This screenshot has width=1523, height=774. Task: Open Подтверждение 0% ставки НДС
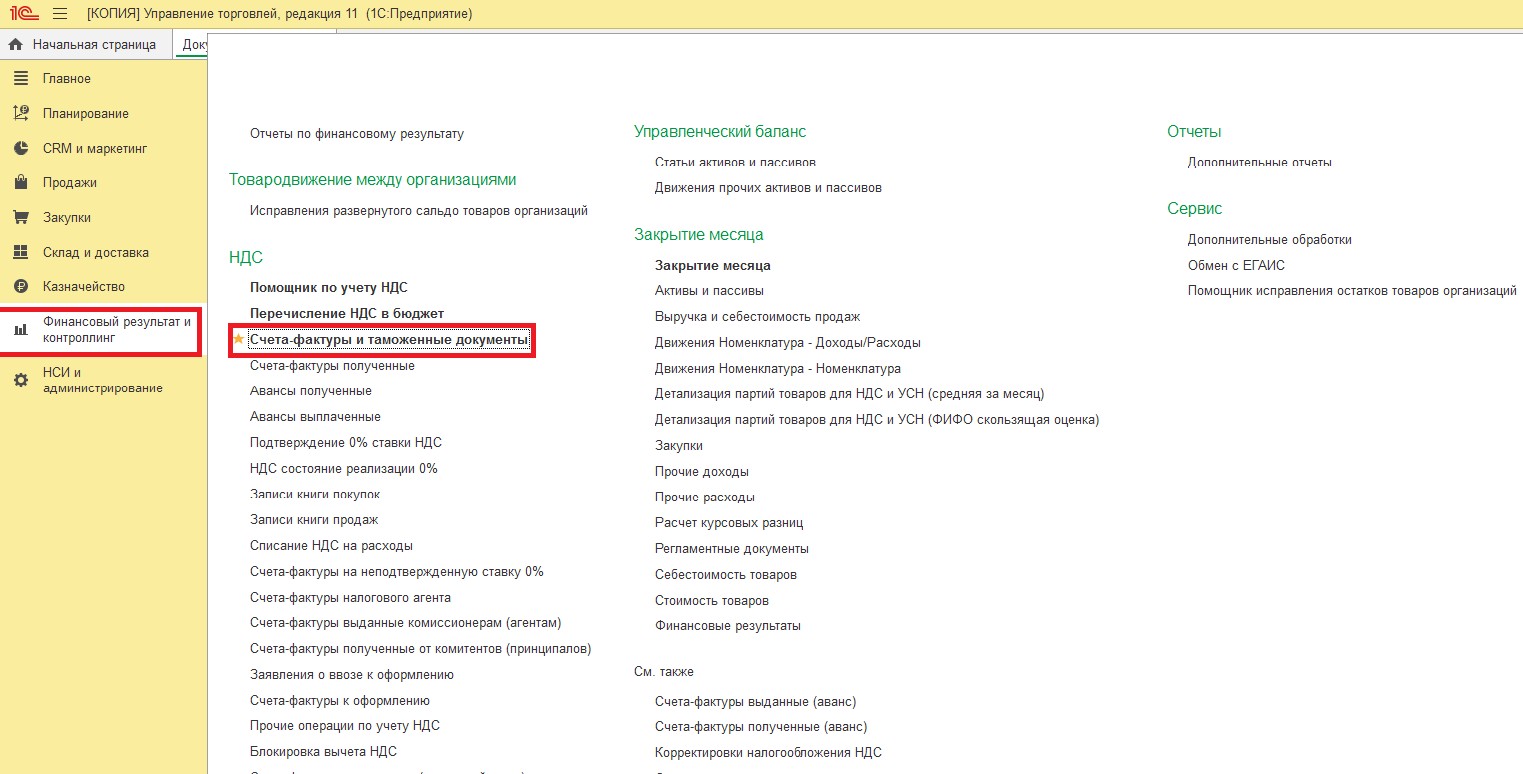click(x=346, y=442)
